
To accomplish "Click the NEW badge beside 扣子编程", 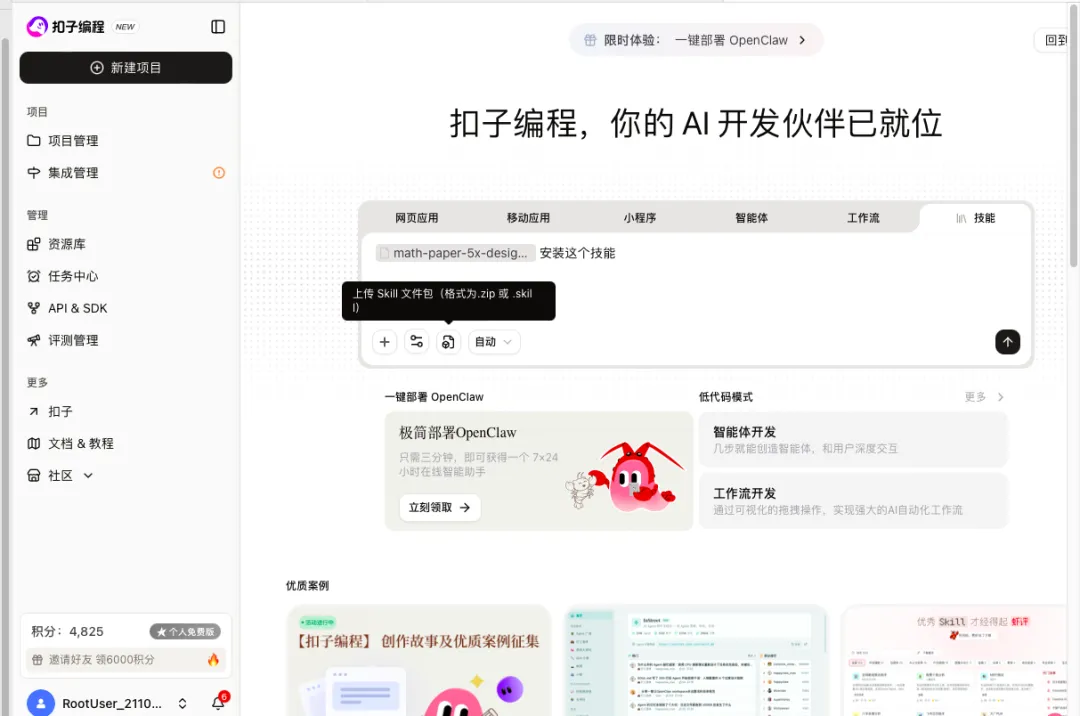I will (125, 27).
